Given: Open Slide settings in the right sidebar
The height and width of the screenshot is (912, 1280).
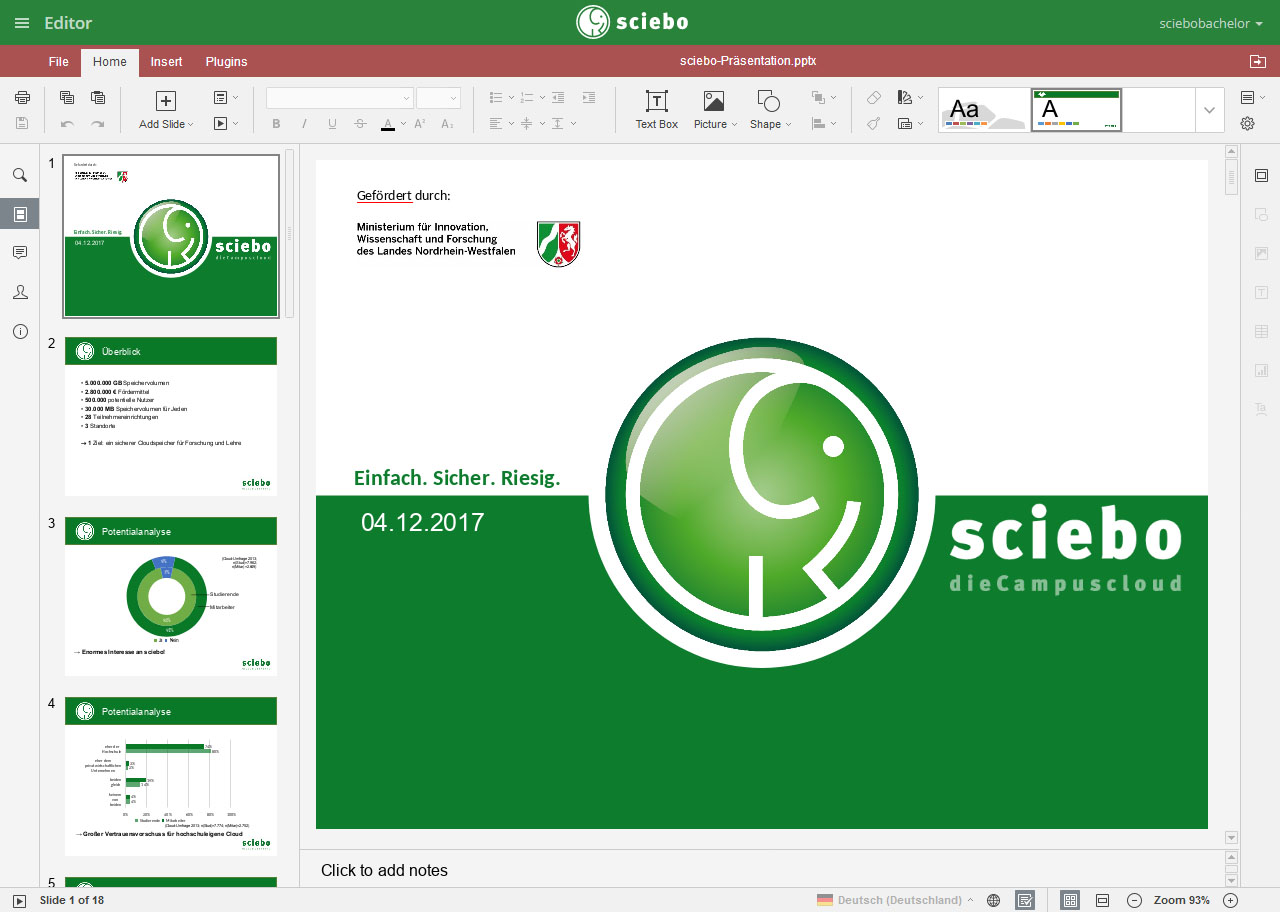Looking at the screenshot, I should tap(1261, 173).
